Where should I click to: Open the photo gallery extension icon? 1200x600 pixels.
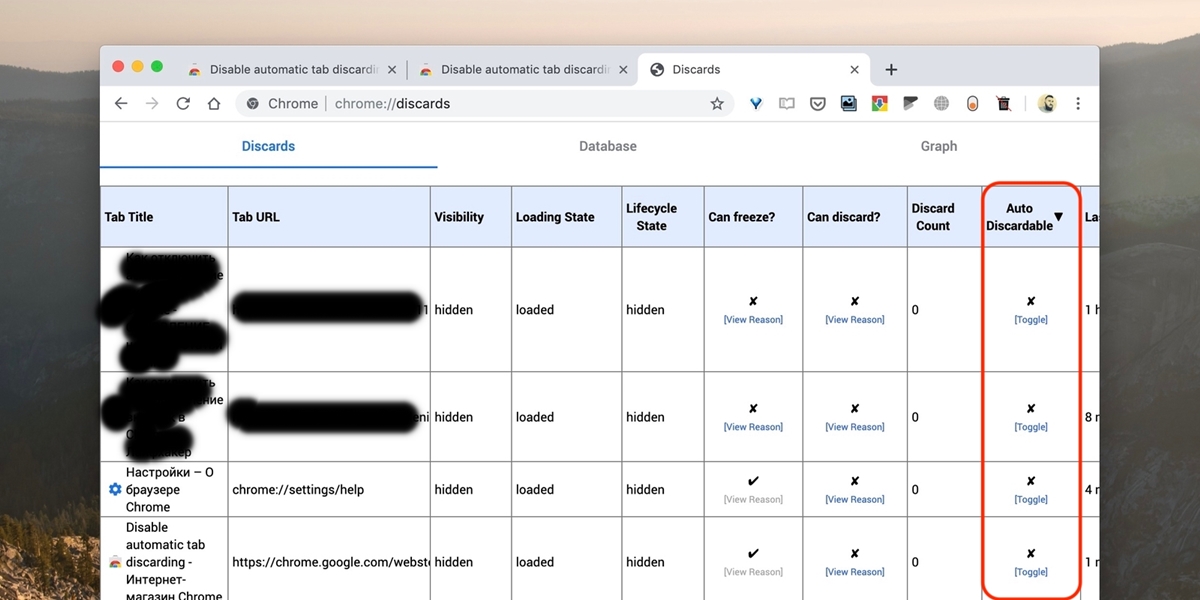coord(848,103)
